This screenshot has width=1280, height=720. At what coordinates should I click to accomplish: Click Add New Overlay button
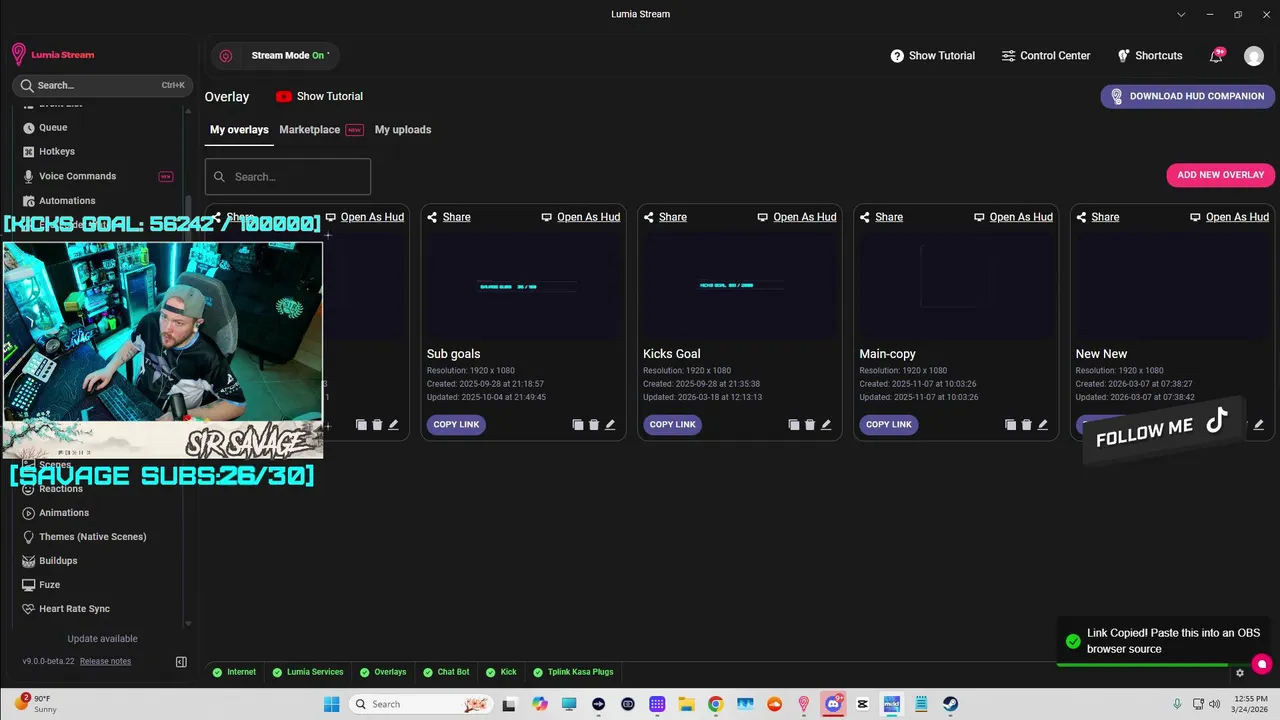pos(1221,175)
